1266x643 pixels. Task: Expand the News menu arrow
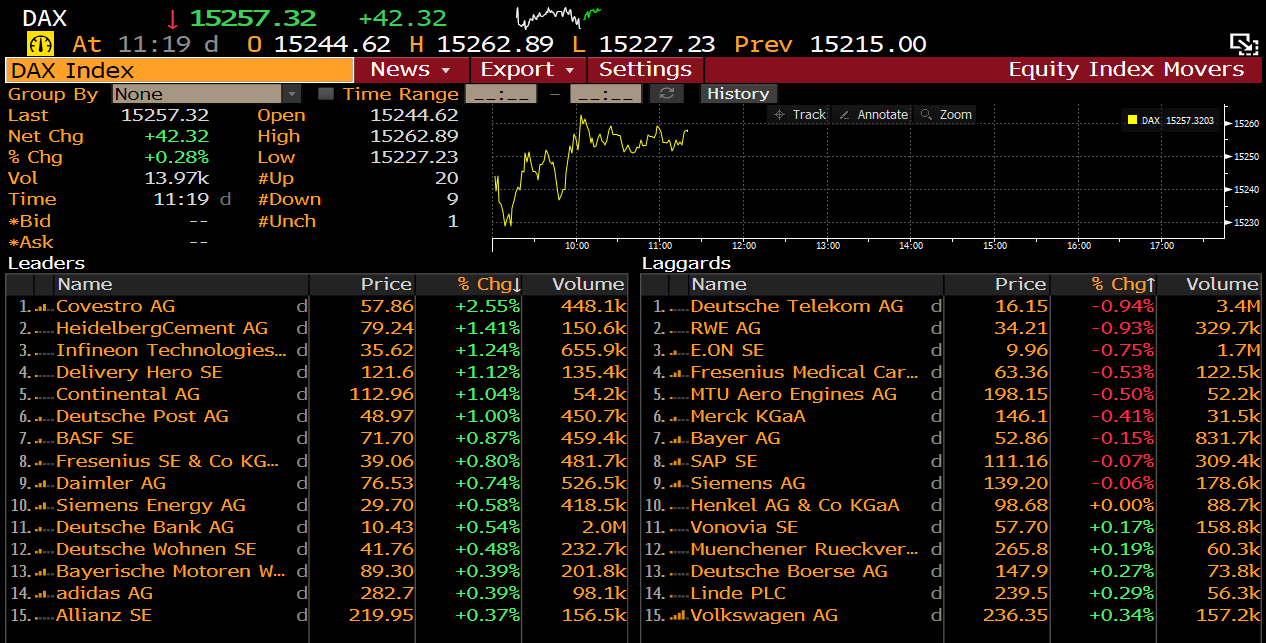[x=446, y=71]
